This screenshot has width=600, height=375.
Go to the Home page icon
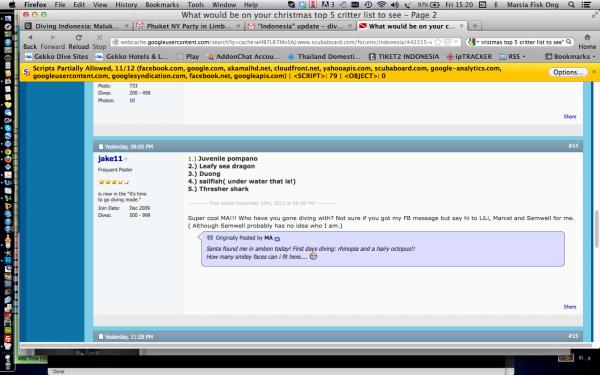tap(587, 38)
